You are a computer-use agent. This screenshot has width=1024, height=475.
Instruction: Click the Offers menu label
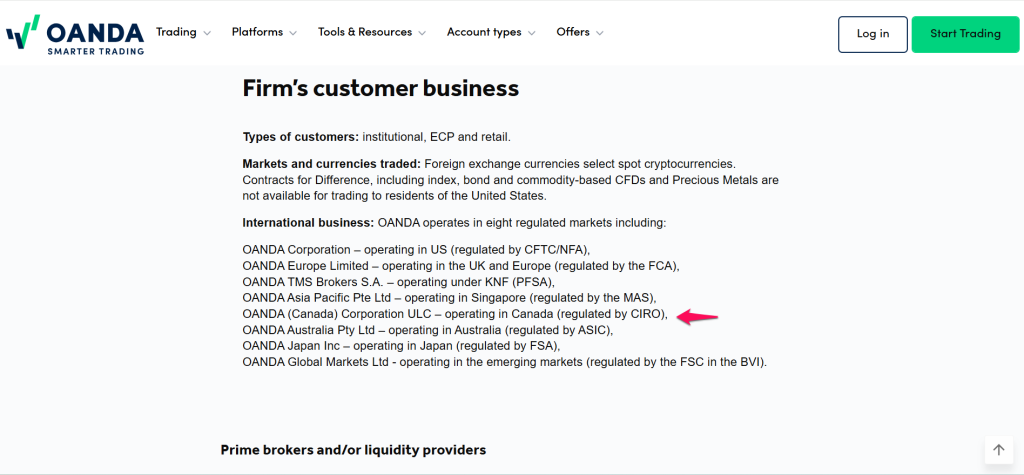573,32
